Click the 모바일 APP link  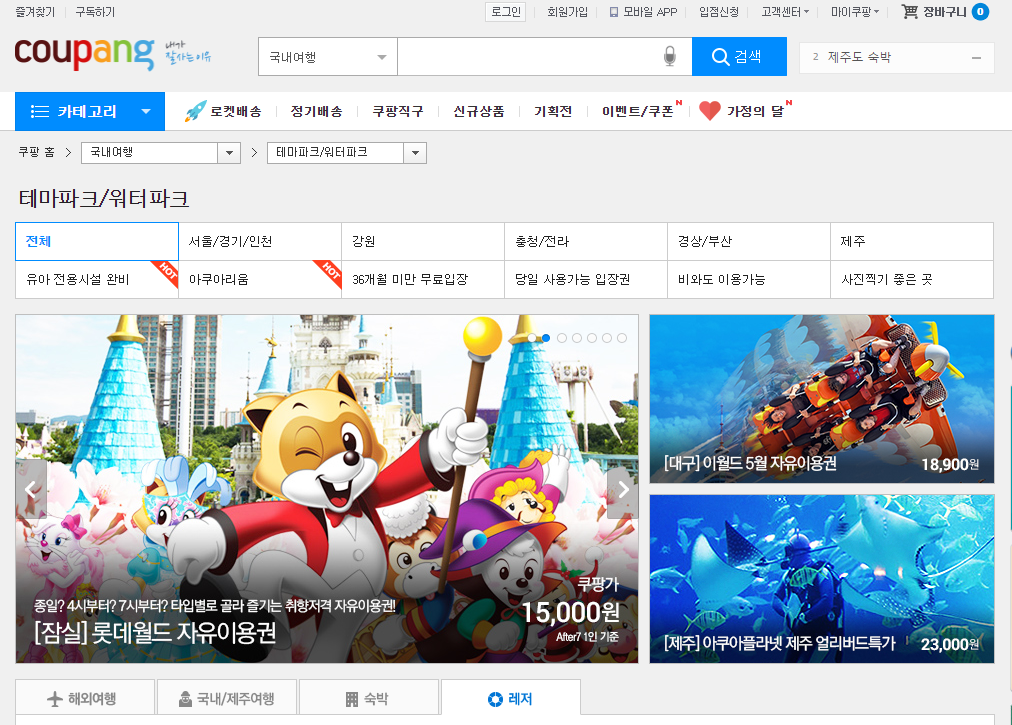(x=643, y=12)
